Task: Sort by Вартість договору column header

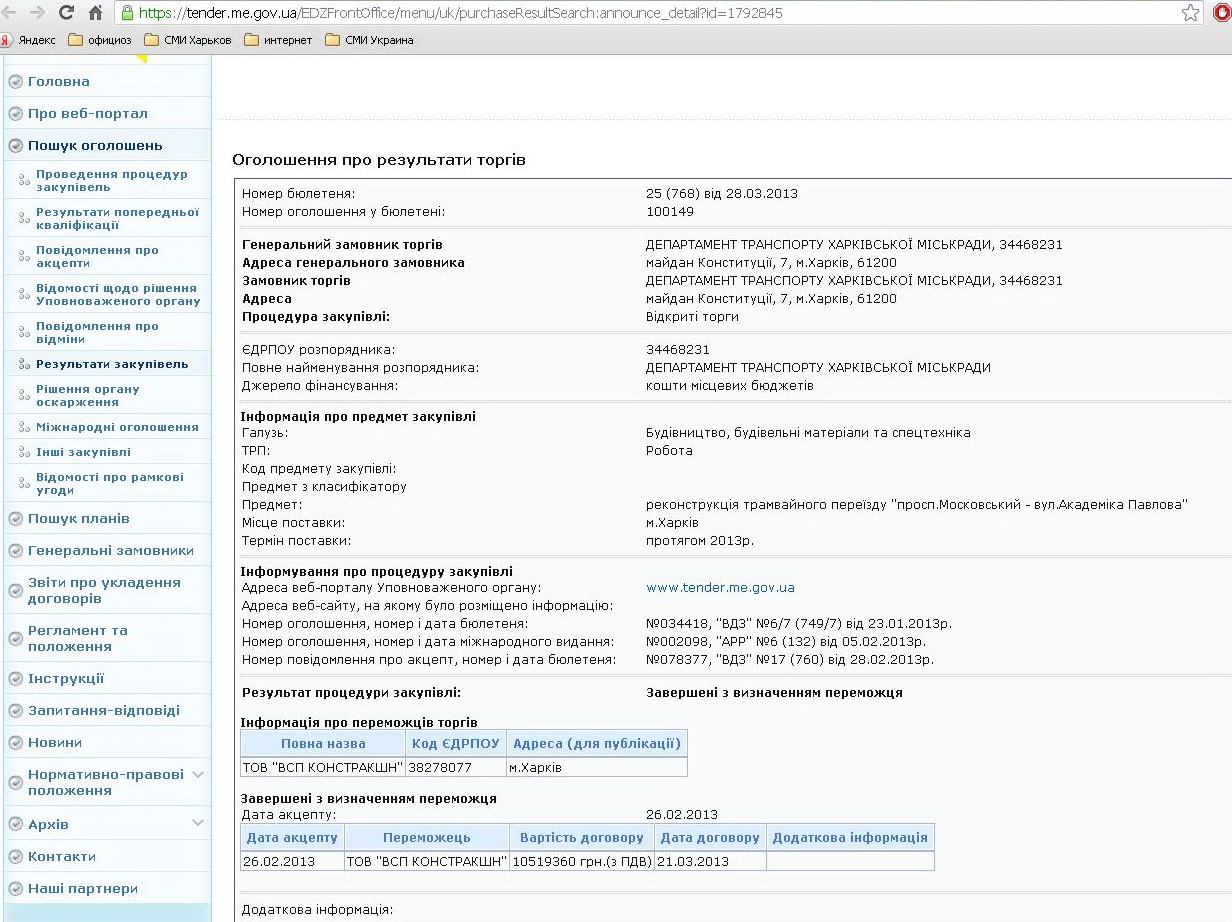Action: pos(581,837)
